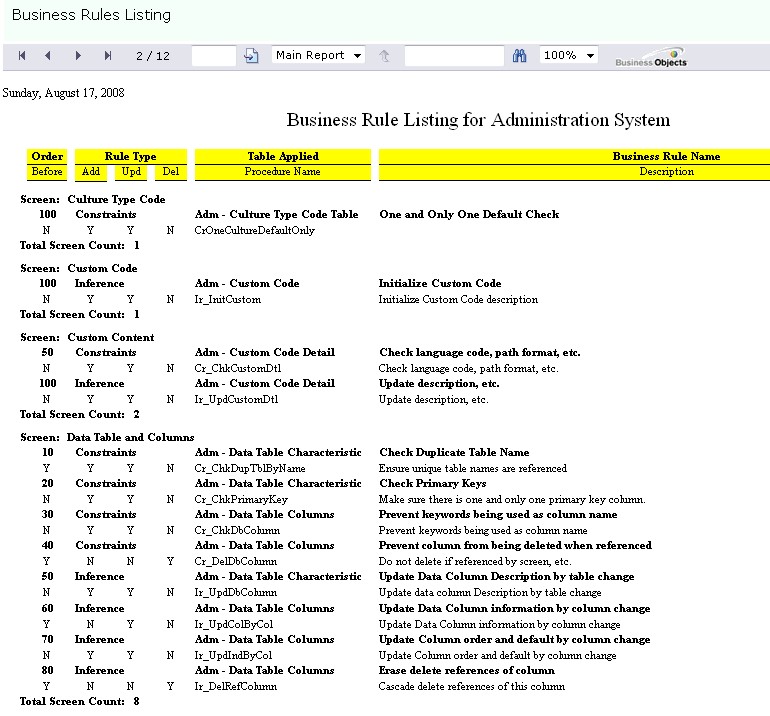Image resolution: width=770 pixels, height=716 pixels.
Task: Click 'Check Duplicate Table Name' rule
Action: click(454, 452)
